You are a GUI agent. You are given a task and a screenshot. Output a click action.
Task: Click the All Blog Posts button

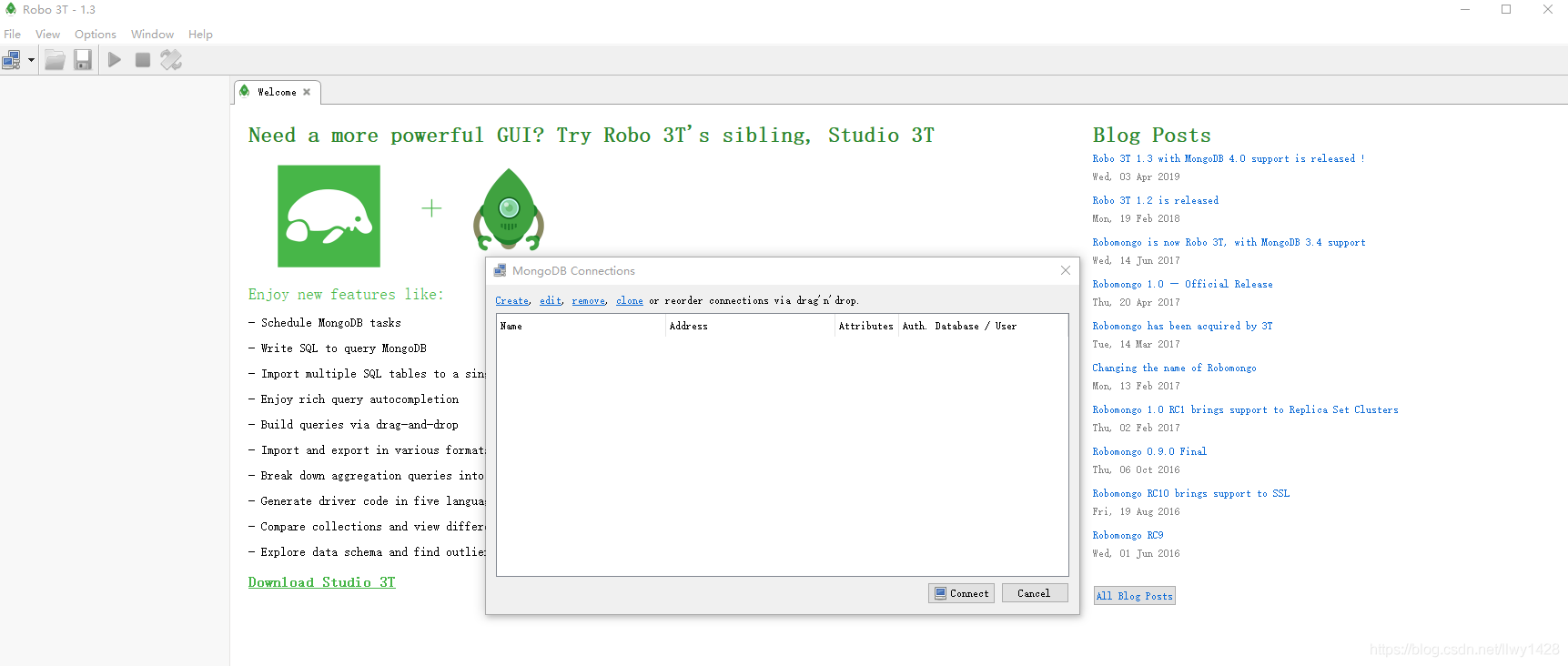1135,596
